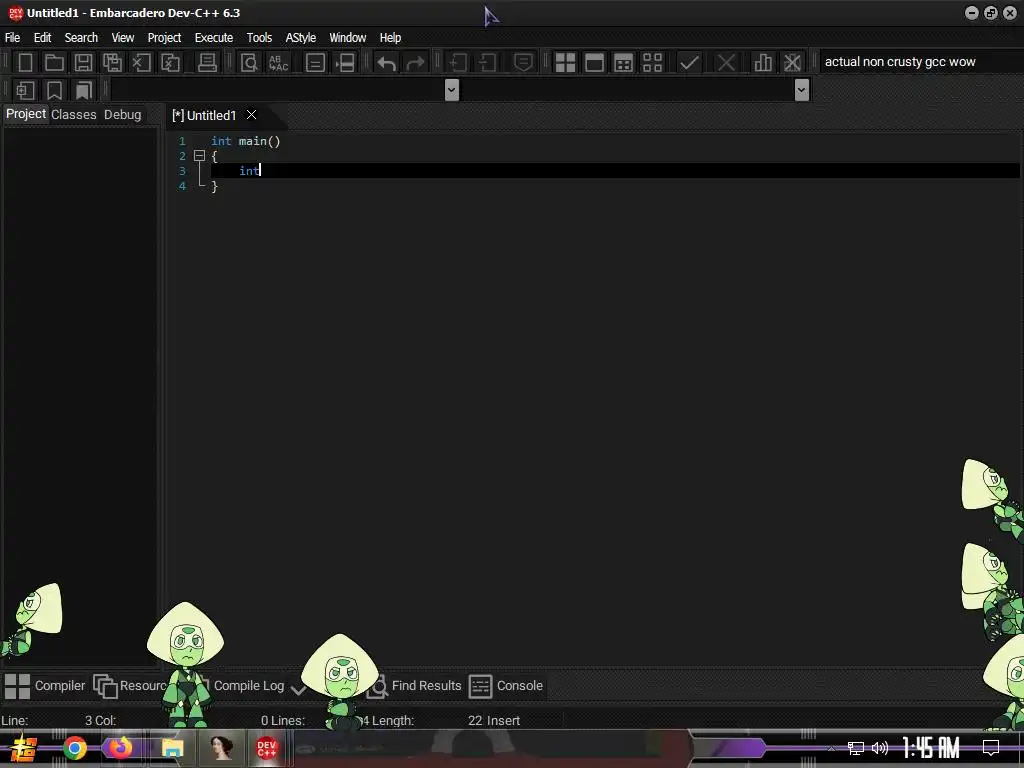1024x768 pixels.
Task: Click the Rebuild All toolbar icon
Action: click(x=652, y=63)
